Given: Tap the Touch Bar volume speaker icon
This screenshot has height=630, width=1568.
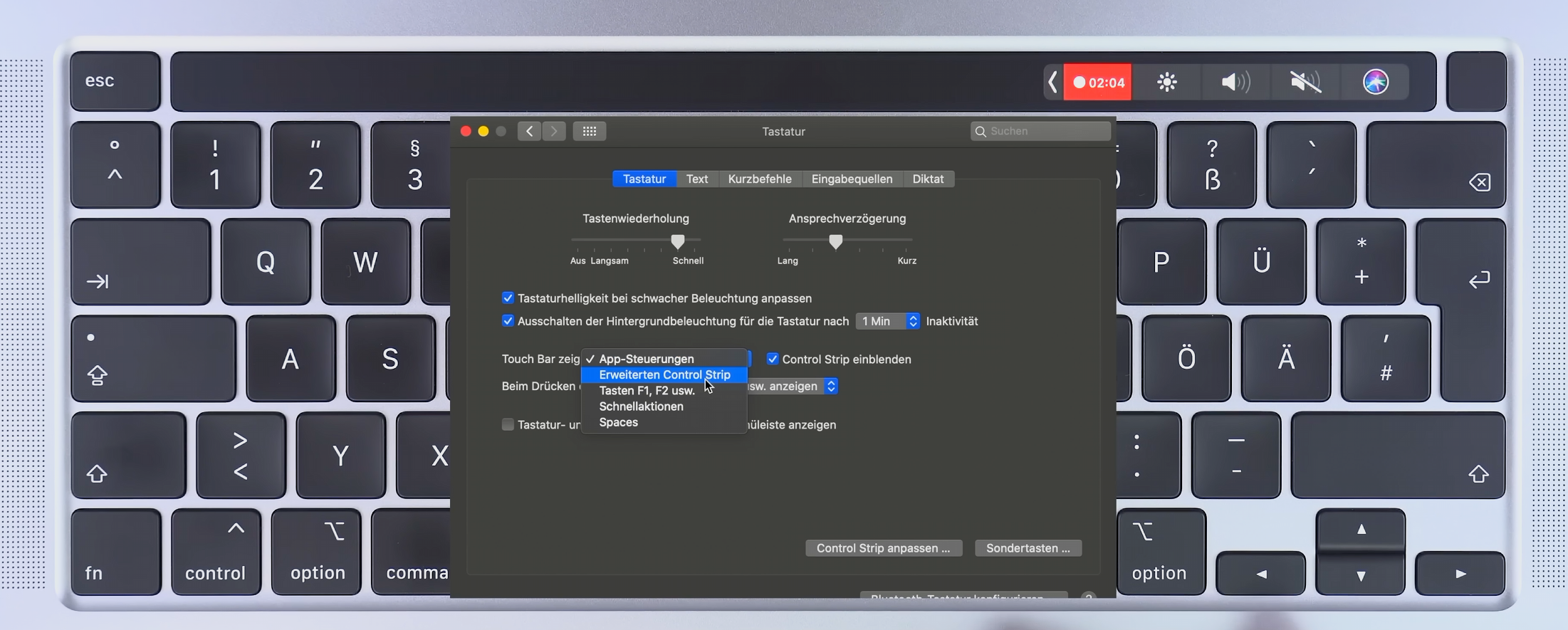Looking at the screenshot, I should coord(1235,82).
